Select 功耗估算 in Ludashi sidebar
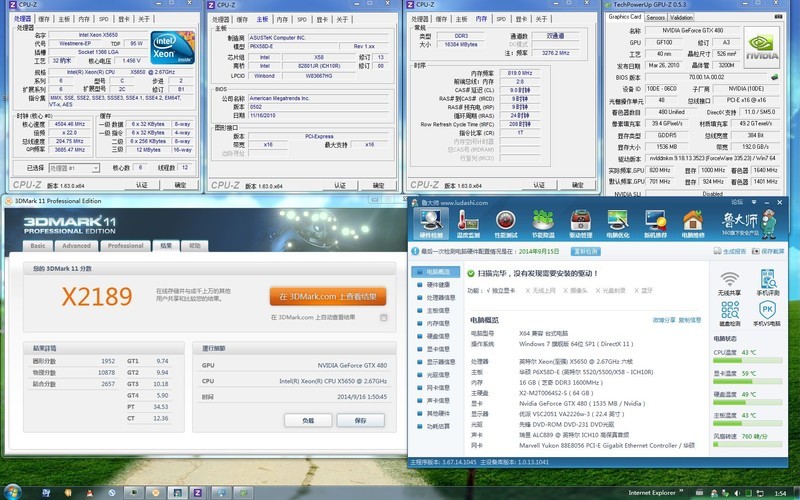This screenshot has height=500, width=800. point(436,426)
